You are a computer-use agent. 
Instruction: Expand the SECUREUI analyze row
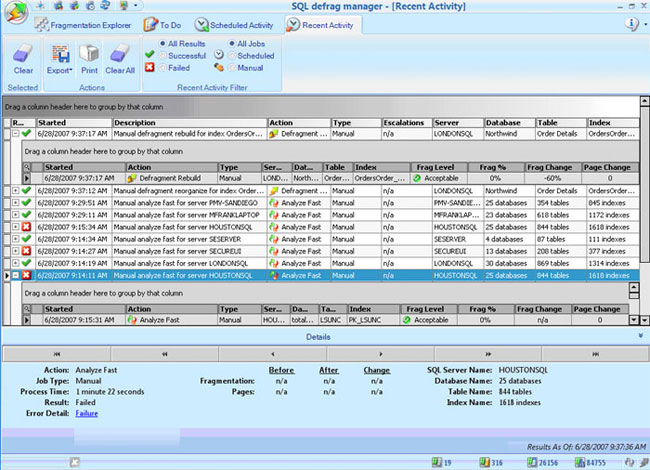[16, 251]
